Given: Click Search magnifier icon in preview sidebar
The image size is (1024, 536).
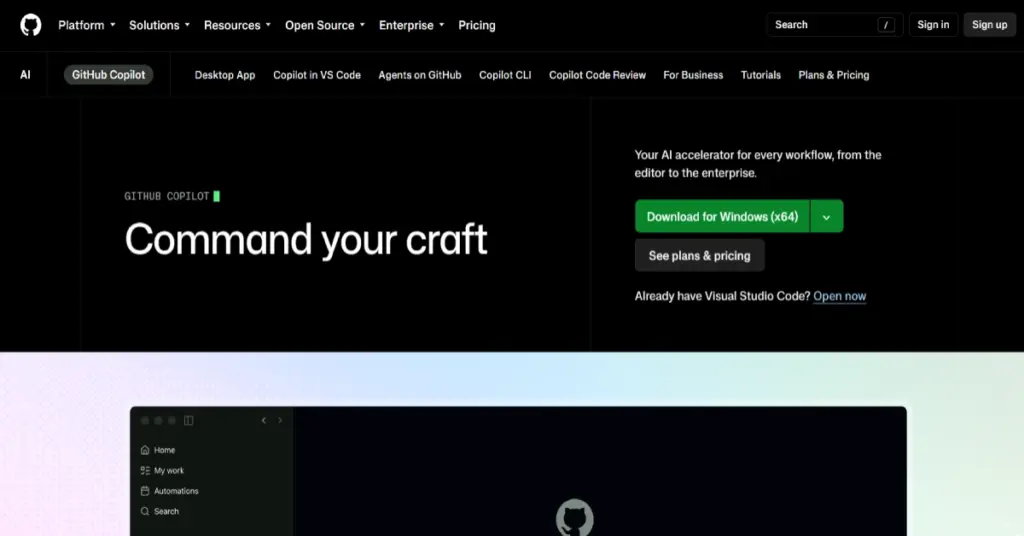Looking at the screenshot, I should [x=145, y=511].
